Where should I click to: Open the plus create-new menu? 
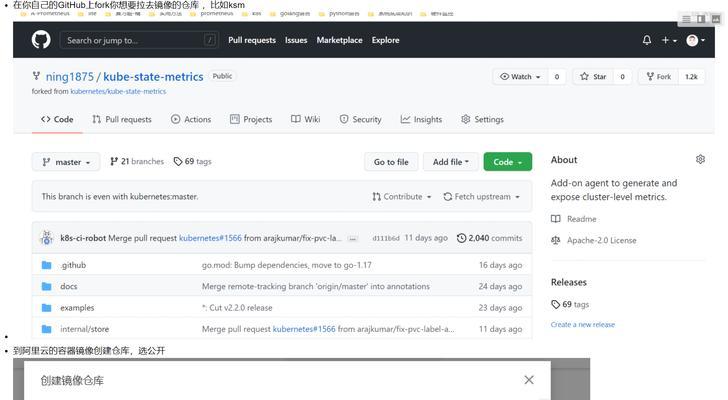point(669,40)
